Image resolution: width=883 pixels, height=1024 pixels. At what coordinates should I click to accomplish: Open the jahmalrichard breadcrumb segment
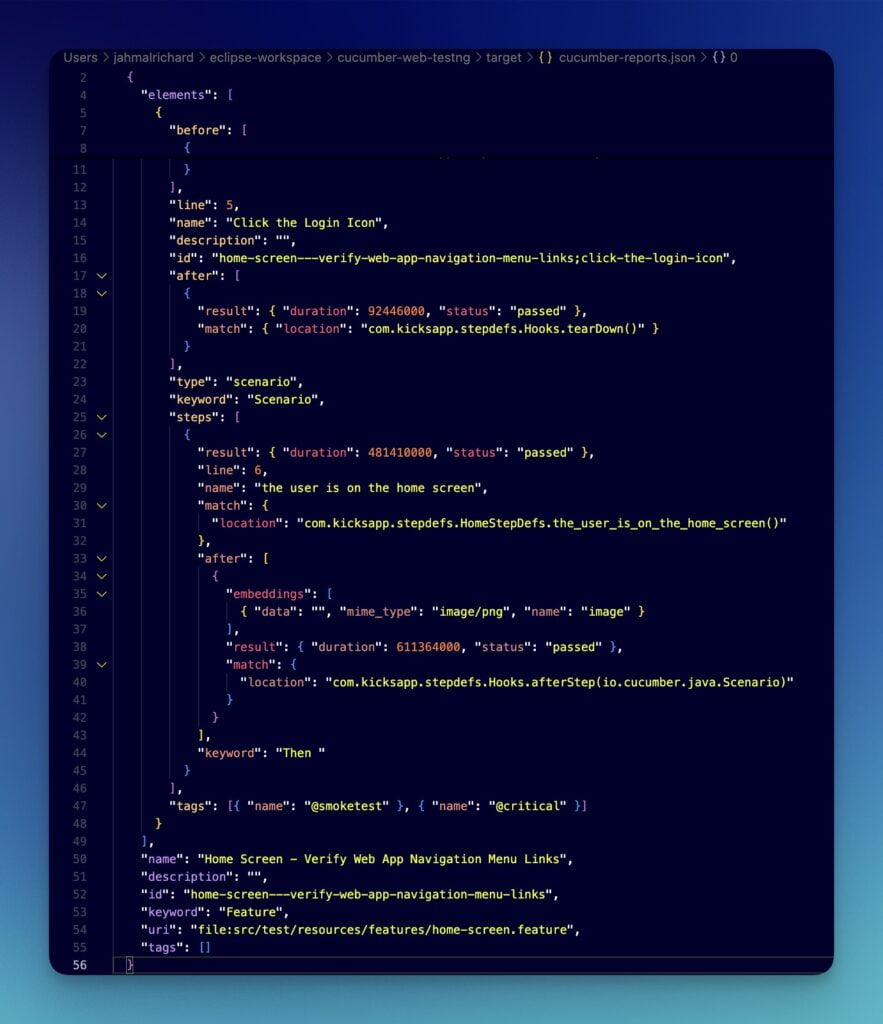point(153,57)
